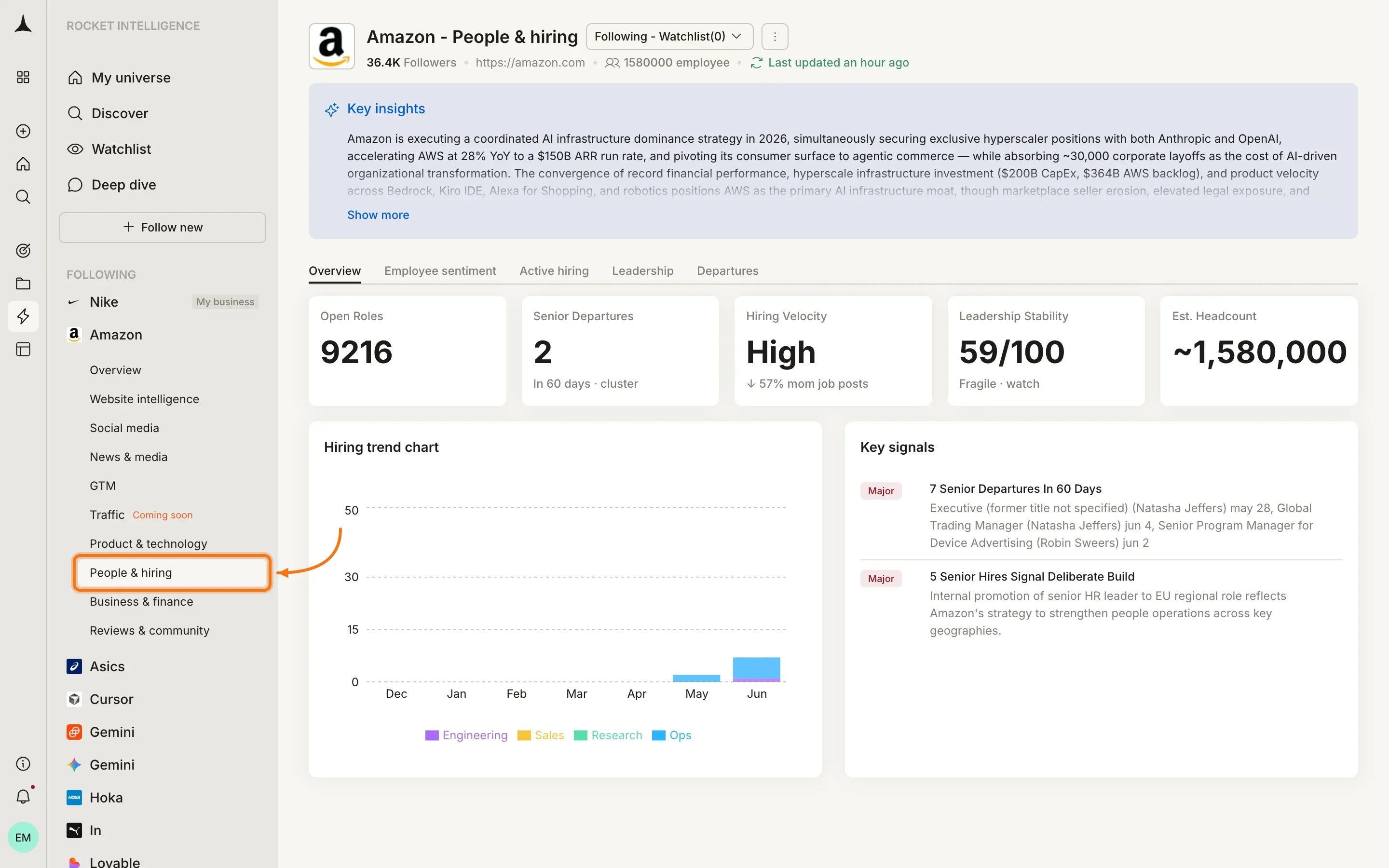This screenshot has height=868, width=1389.
Task: Open the three-dot more options button
Action: 775,37
